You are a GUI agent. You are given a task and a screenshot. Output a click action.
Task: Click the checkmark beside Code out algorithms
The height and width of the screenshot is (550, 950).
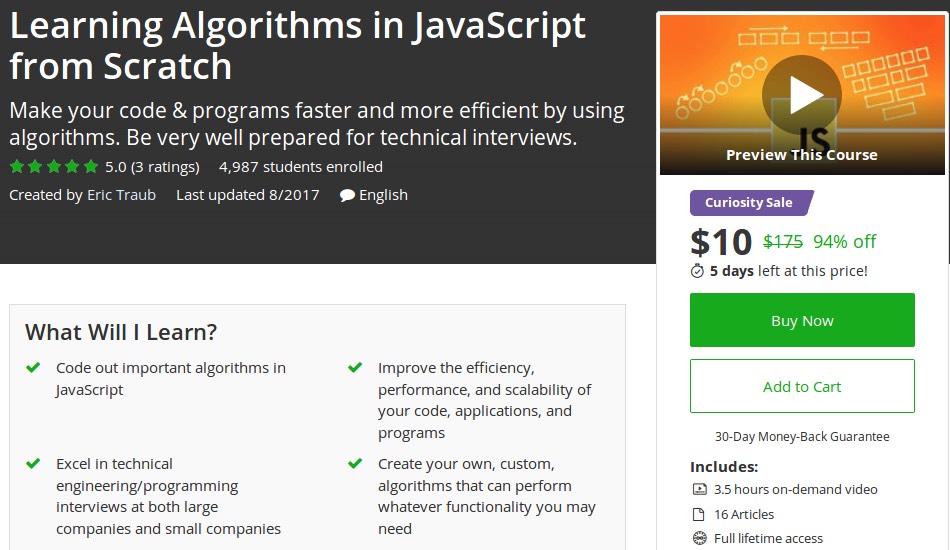pos(33,368)
